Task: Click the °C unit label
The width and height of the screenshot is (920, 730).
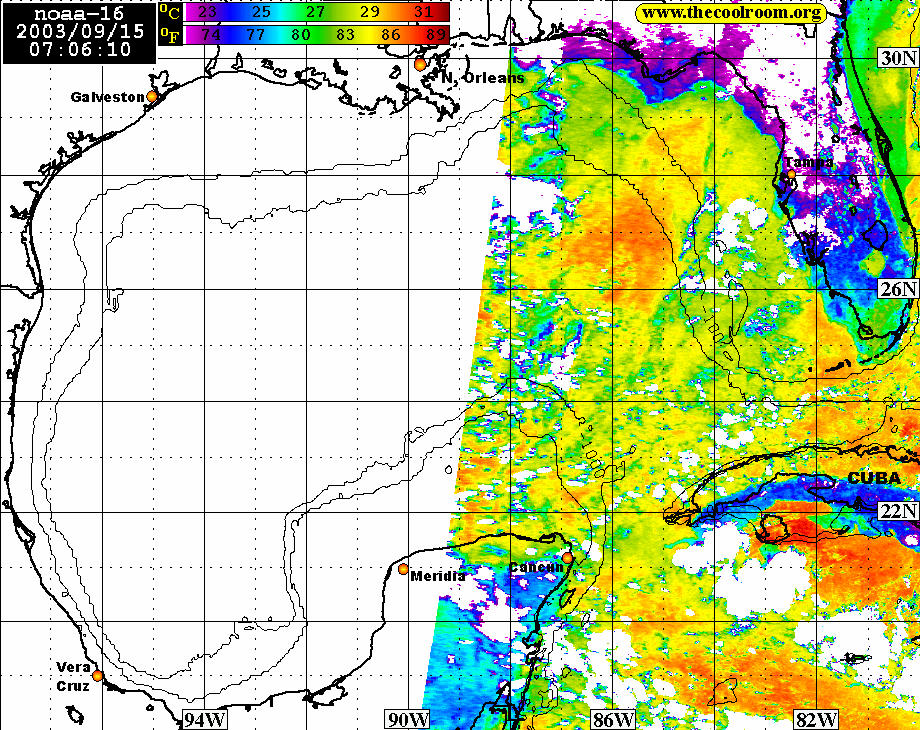Action: [170, 12]
